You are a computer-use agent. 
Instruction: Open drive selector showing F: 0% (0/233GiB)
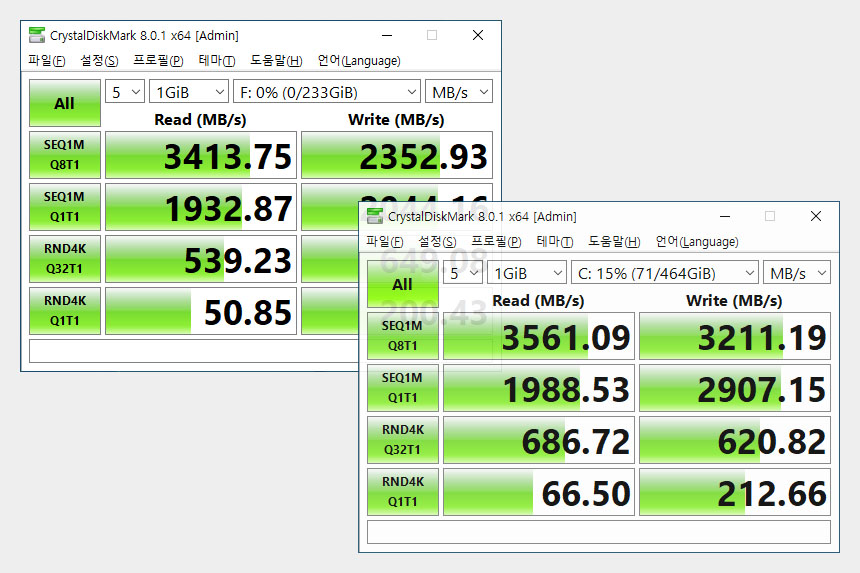click(327, 92)
